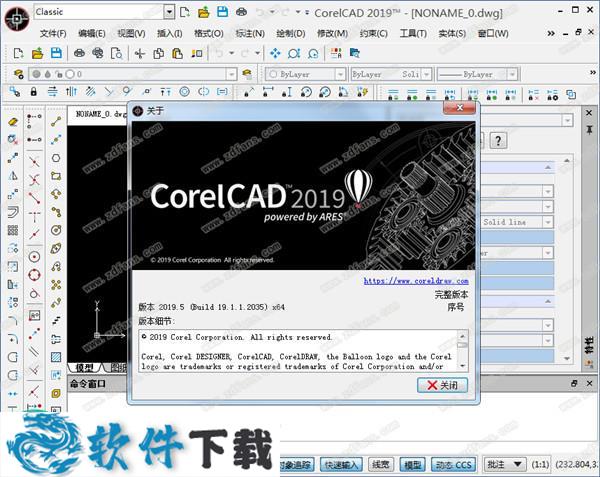Enable the Center entity snap icon
This screenshot has width=600, height=477.
tap(34, 257)
